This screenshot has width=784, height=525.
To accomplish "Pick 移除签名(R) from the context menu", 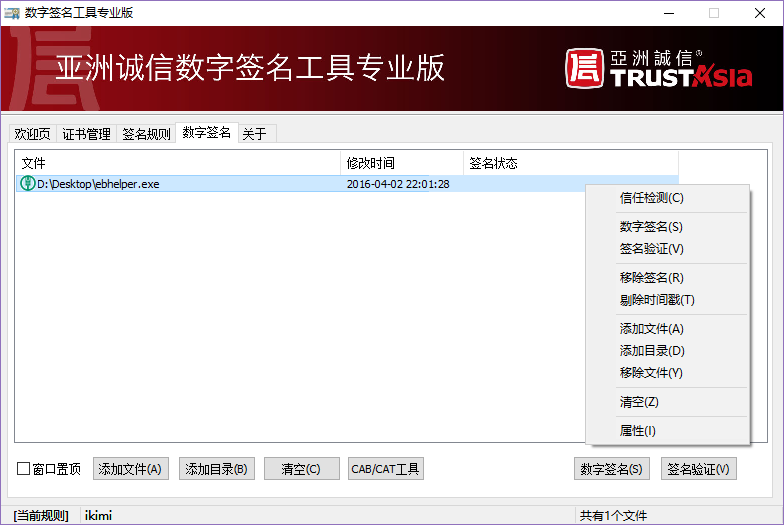I will pos(667,278).
